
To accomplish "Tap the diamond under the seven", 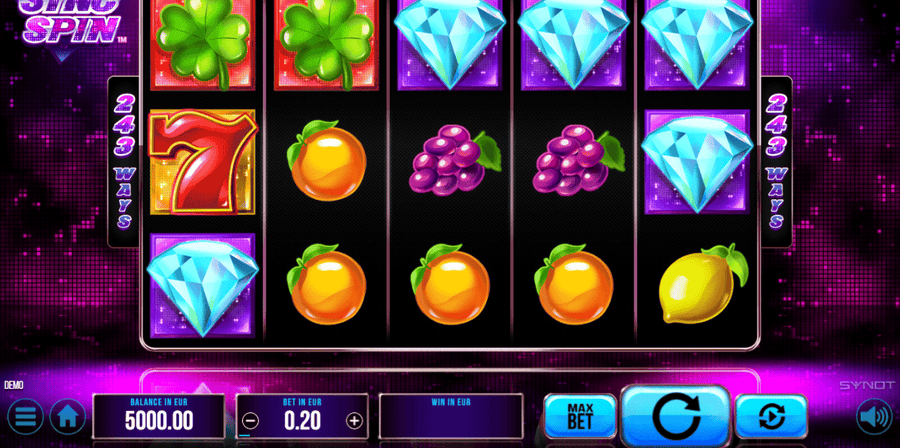I will pyautogui.click(x=202, y=286).
